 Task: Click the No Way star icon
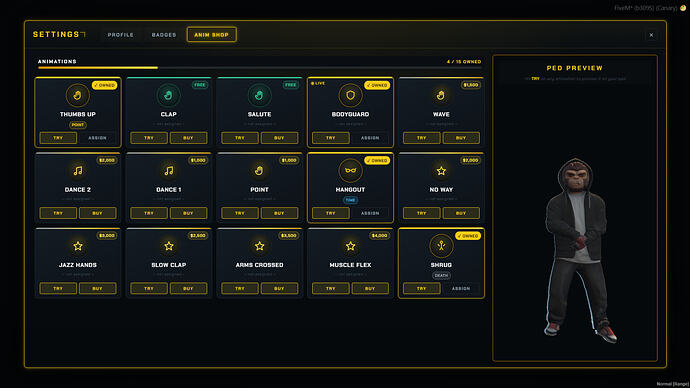(441, 171)
